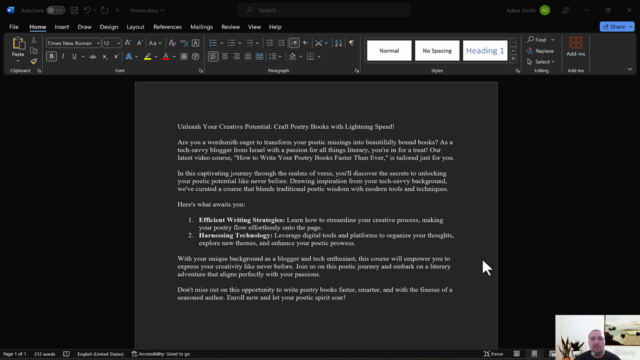Toggle Italic formatting
Image resolution: width=640 pixels, height=360 pixels.
point(63,56)
